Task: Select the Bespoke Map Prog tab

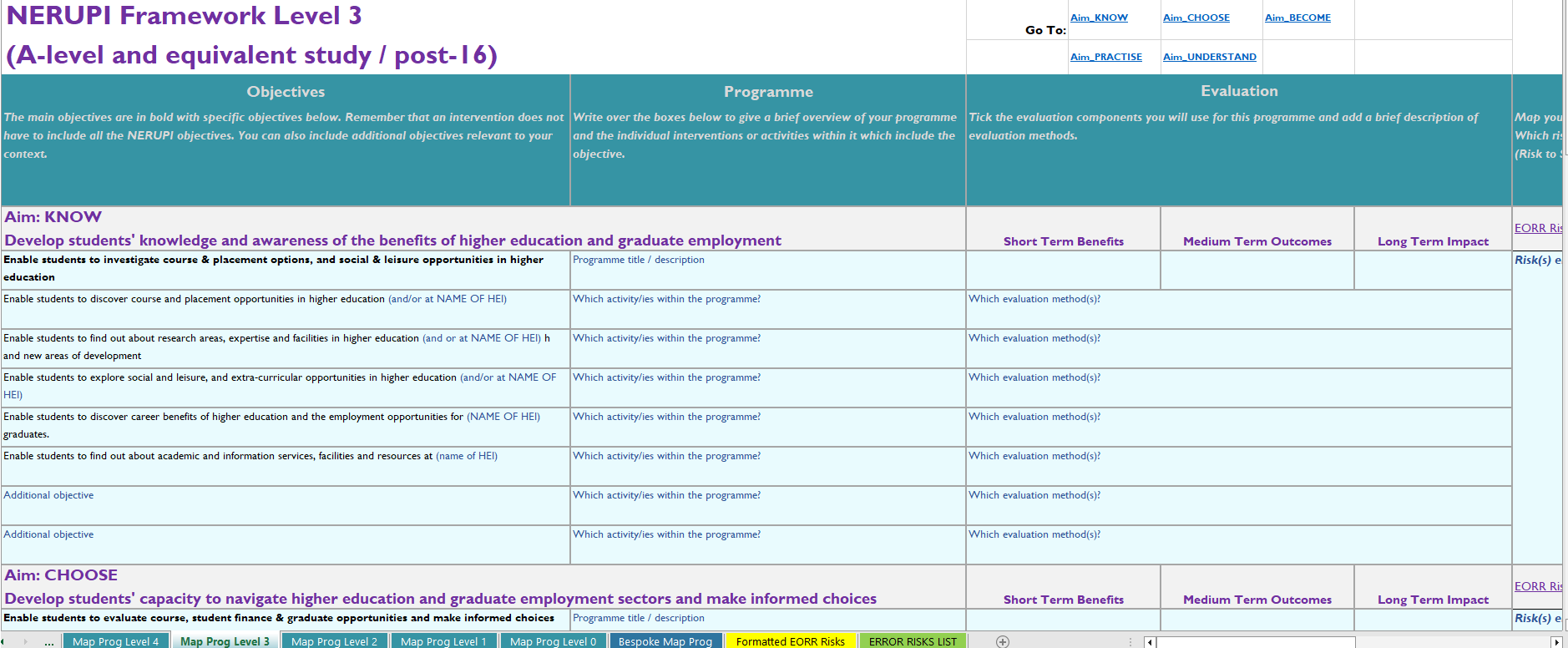Action: (665, 641)
